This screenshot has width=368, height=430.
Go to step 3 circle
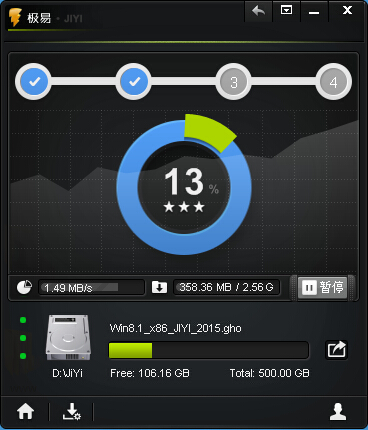pyautogui.click(x=233, y=82)
